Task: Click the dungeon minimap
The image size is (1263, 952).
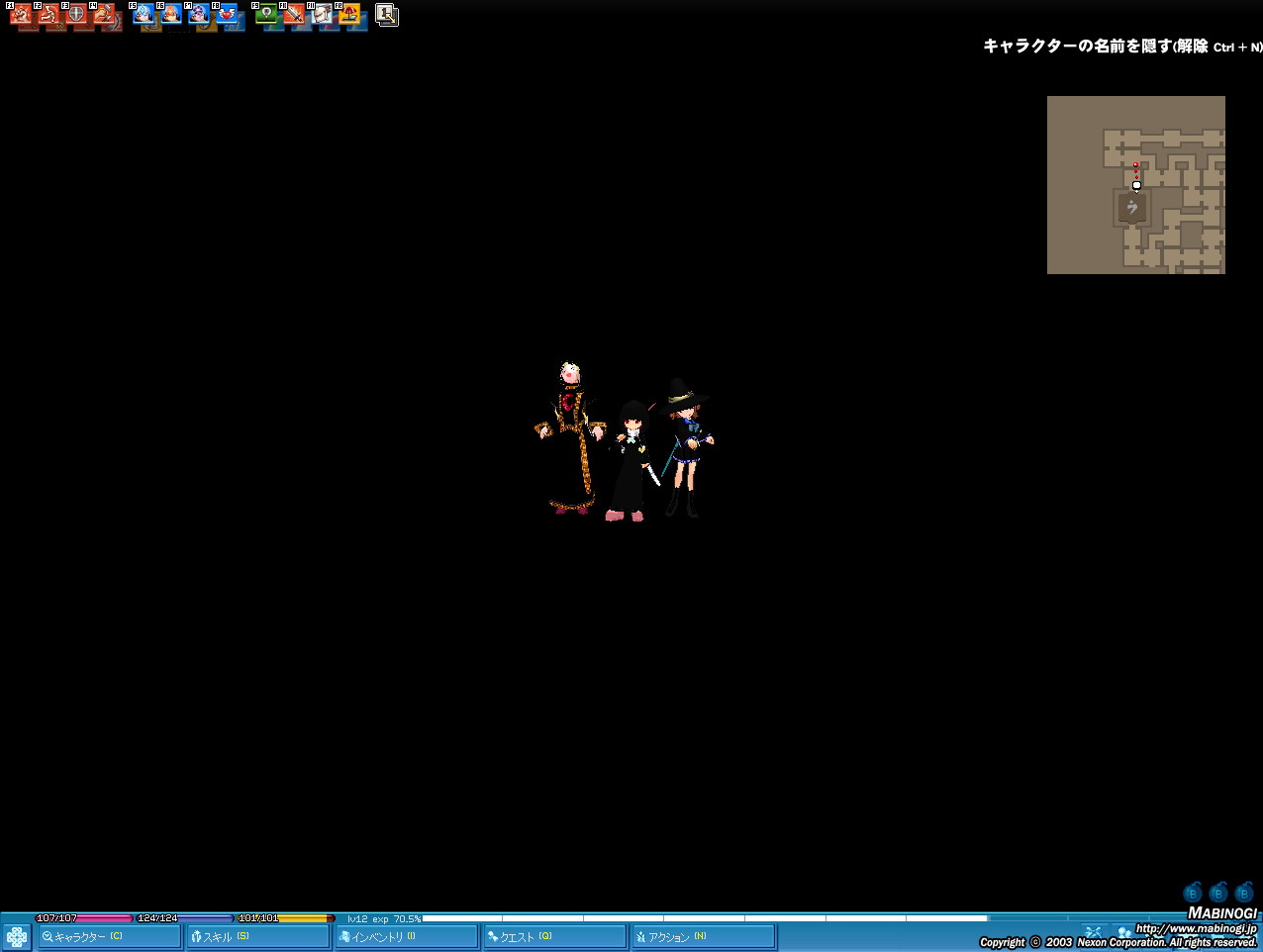Action: point(1136,185)
